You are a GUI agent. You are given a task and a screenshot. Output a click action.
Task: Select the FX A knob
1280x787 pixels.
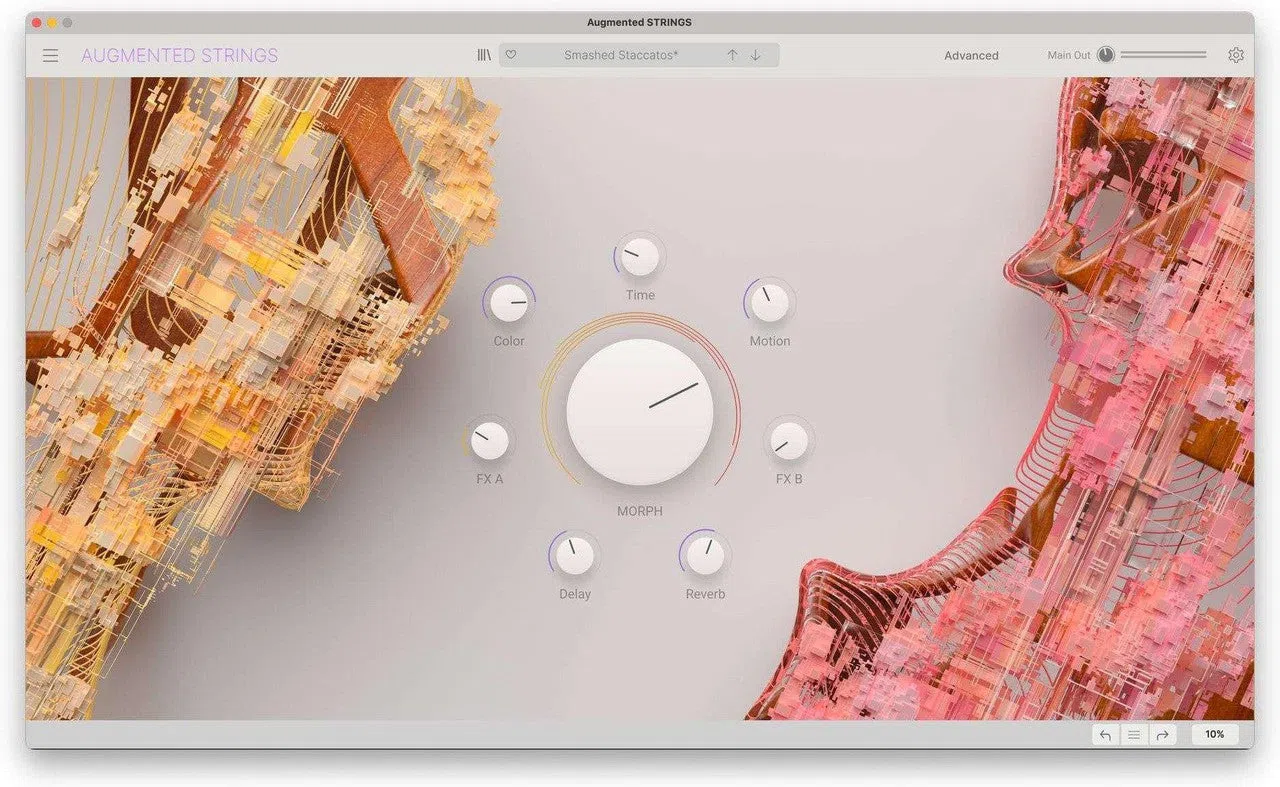[489, 440]
